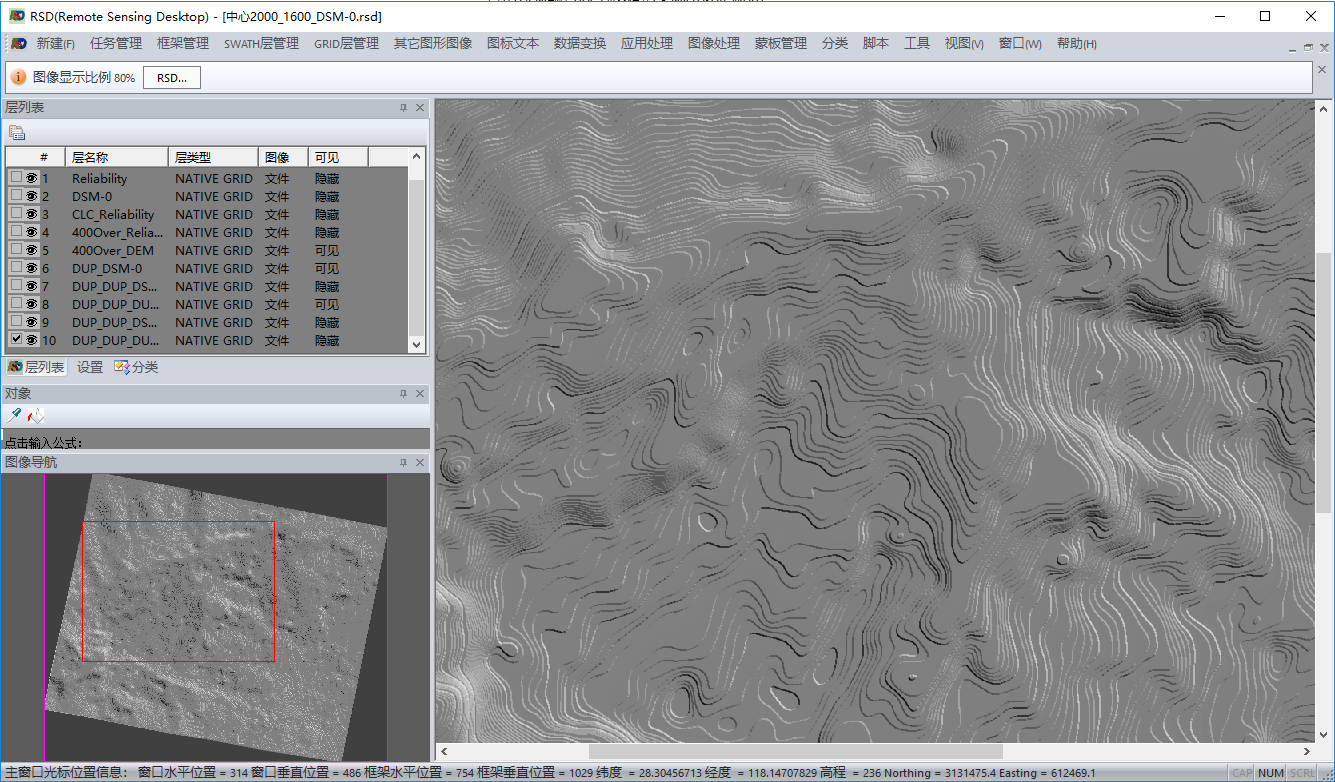Click the copy-layers icon in 层列表 toolbar
1335x782 pixels.
(x=16, y=132)
